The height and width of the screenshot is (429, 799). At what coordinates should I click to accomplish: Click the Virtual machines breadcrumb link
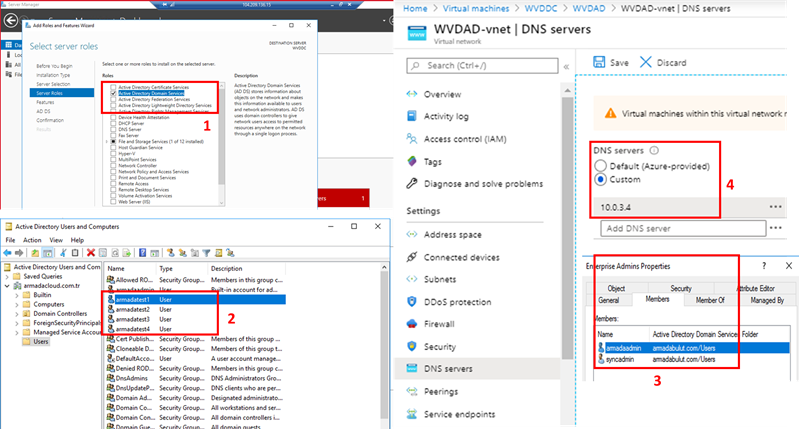tap(476, 8)
